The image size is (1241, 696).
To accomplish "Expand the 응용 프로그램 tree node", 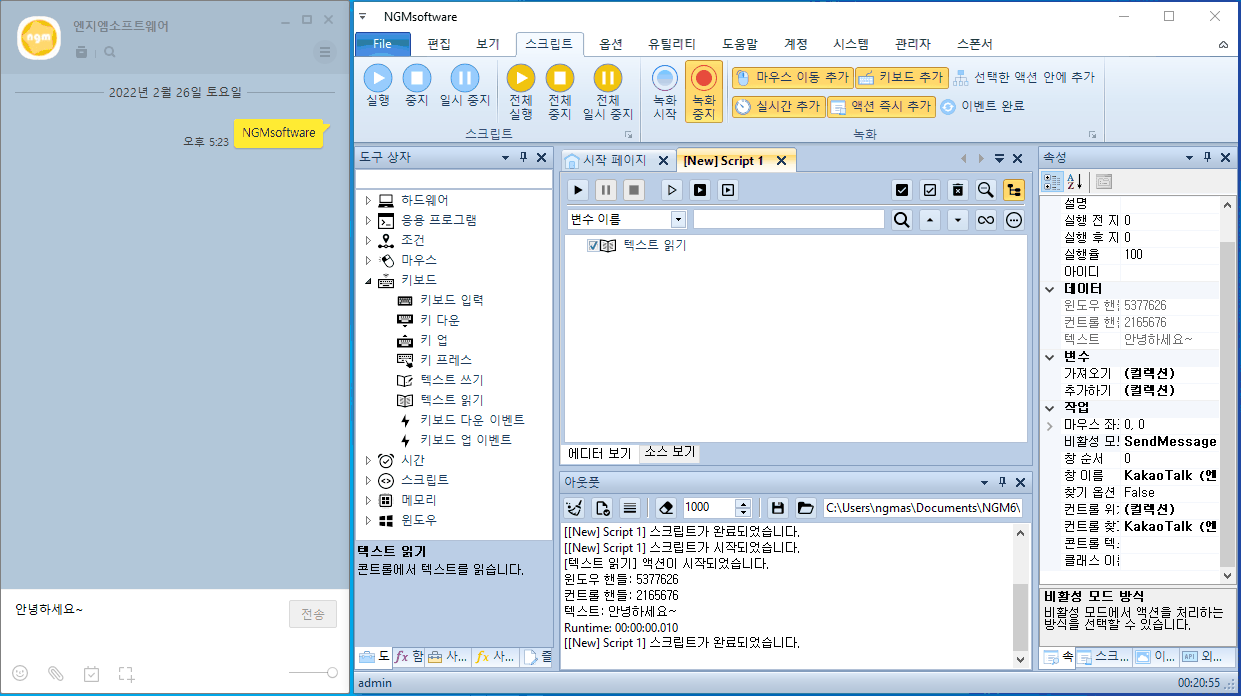I will point(367,220).
